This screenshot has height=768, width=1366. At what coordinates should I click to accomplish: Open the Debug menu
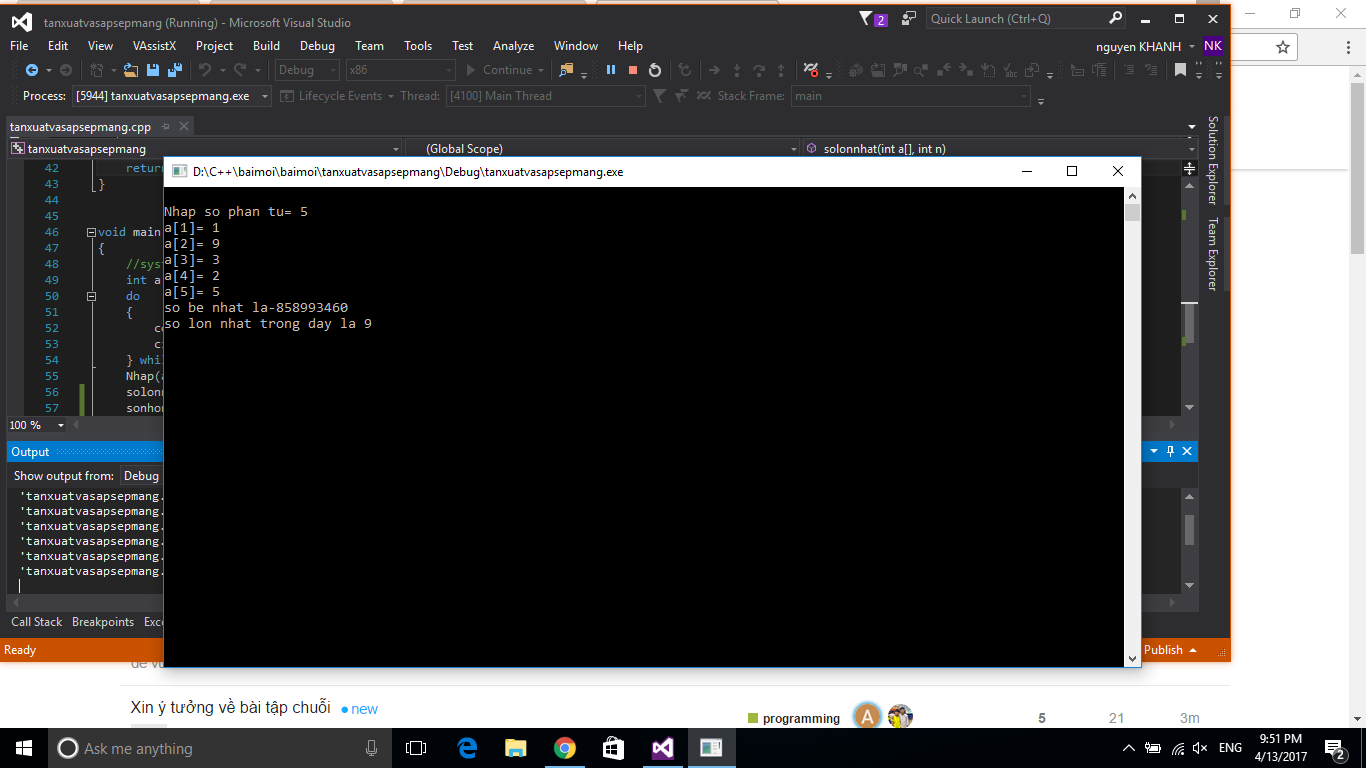(317, 46)
